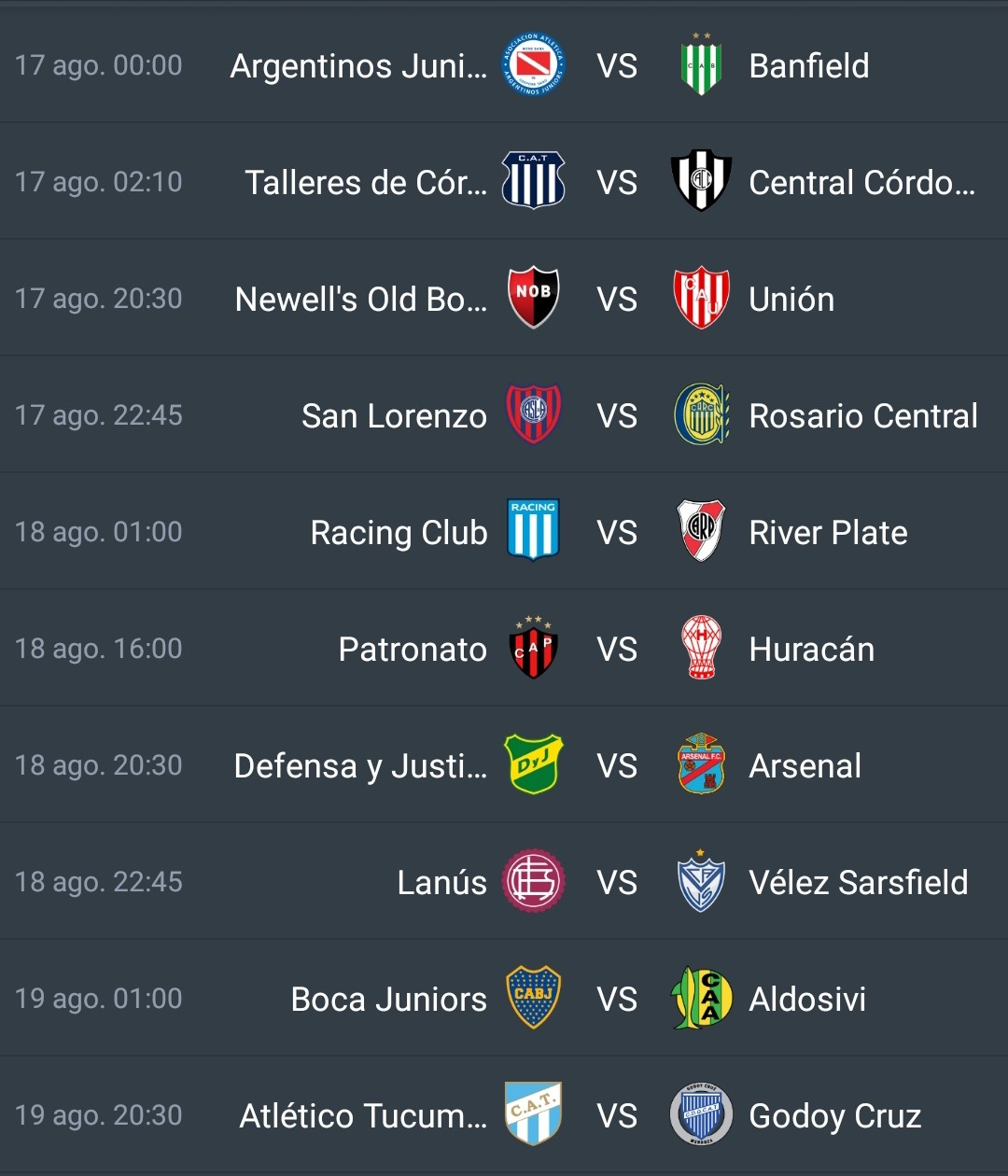
Task: Tap the Banfield green striped crest
Action: (x=701, y=64)
